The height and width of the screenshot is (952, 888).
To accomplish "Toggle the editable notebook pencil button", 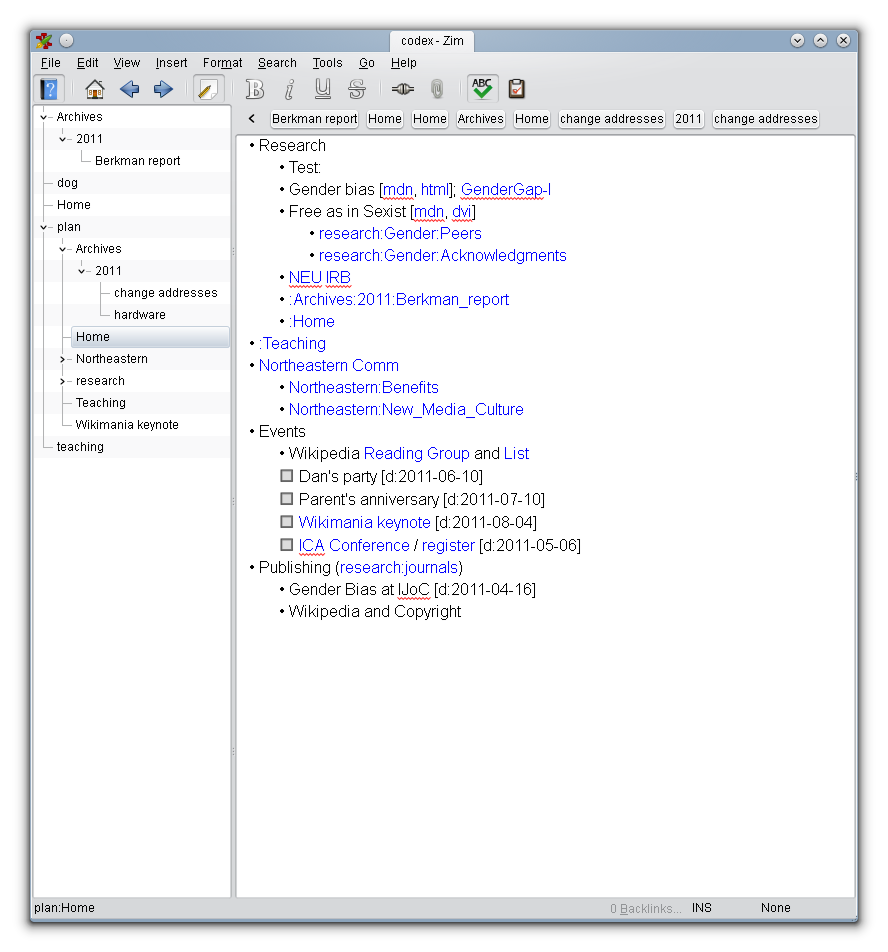I will (208, 89).
